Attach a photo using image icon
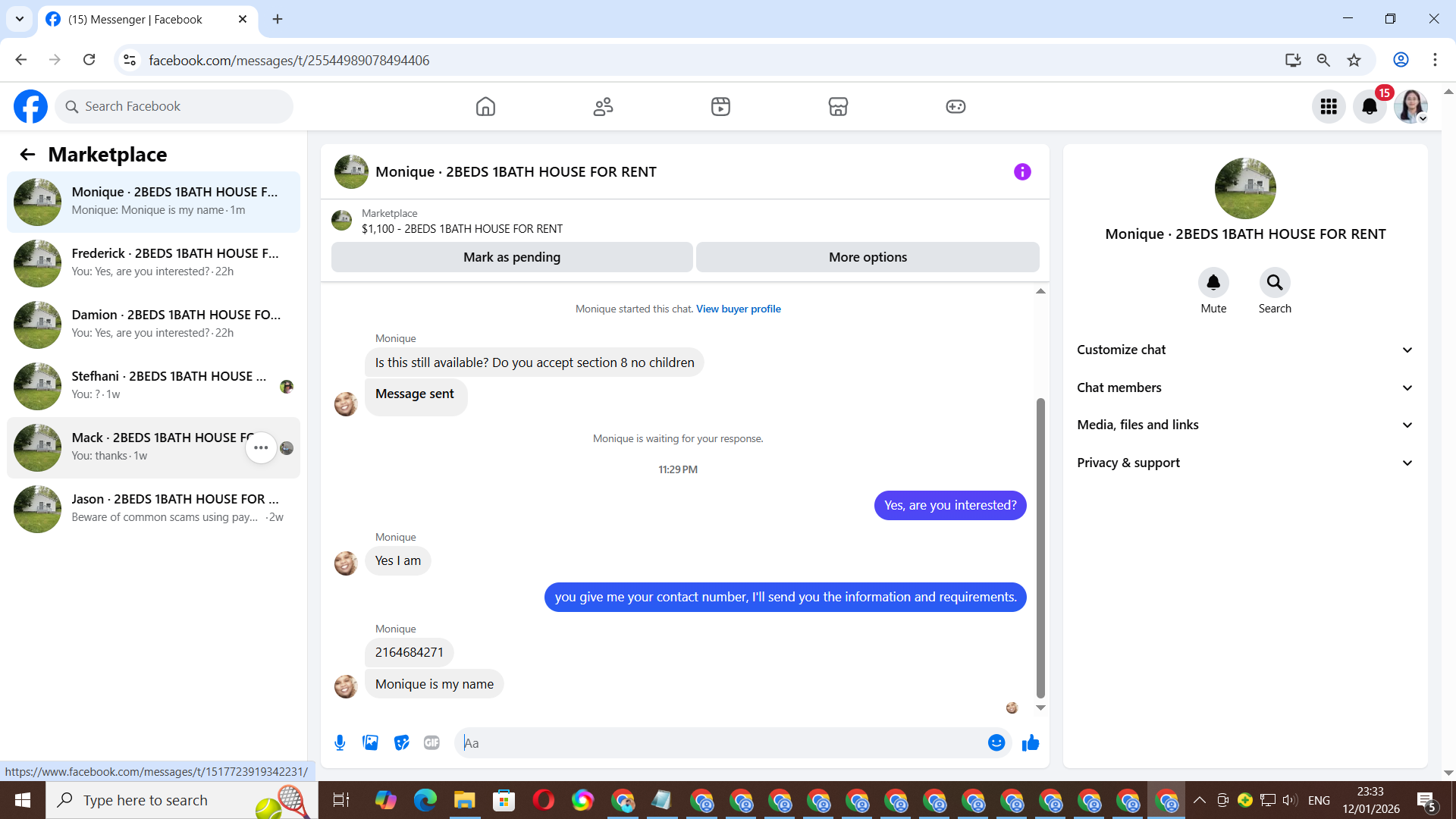The image size is (1456, 819). 370,743
